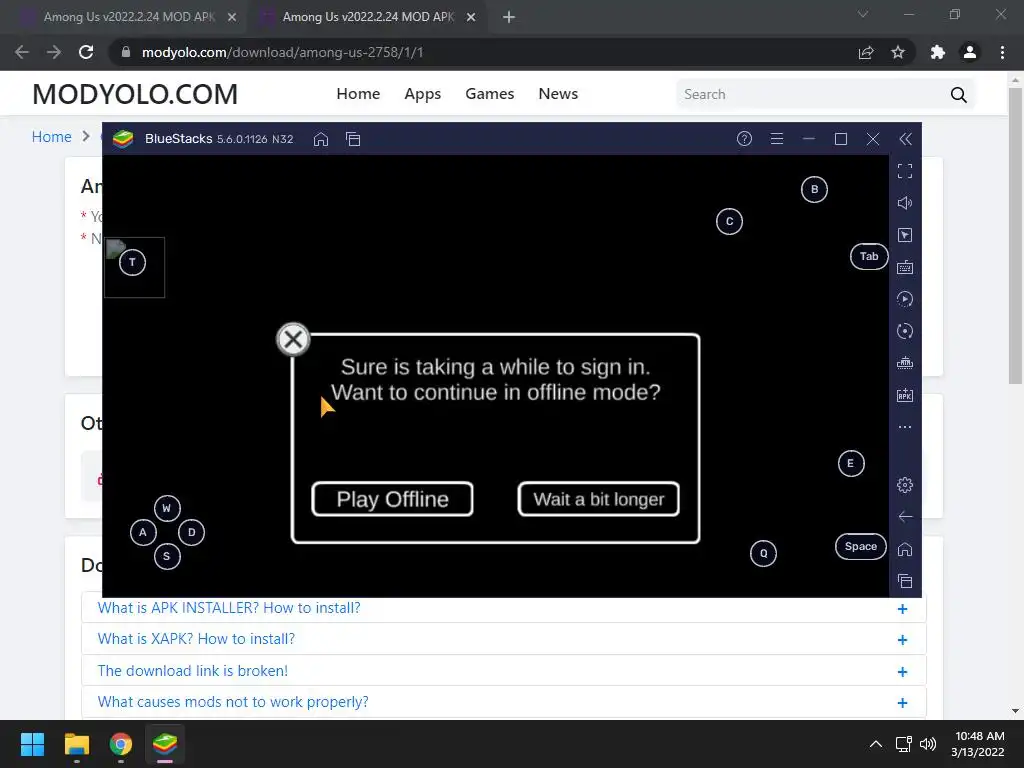This screenshot has height=768, width=1024.
Task: Open Chrome profile avatar icon
Action: tap(970, 52)
